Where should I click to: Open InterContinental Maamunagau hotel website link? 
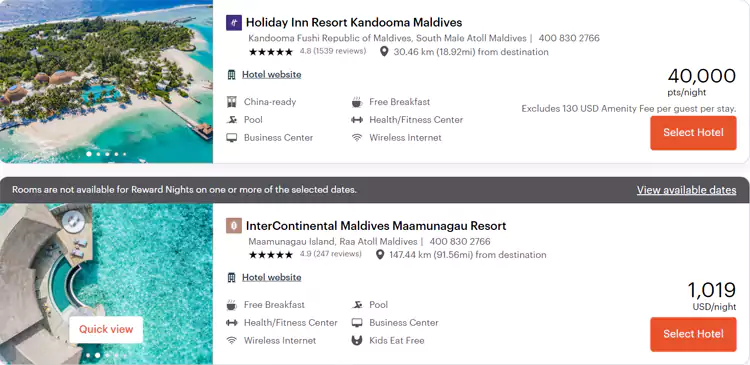271,277
